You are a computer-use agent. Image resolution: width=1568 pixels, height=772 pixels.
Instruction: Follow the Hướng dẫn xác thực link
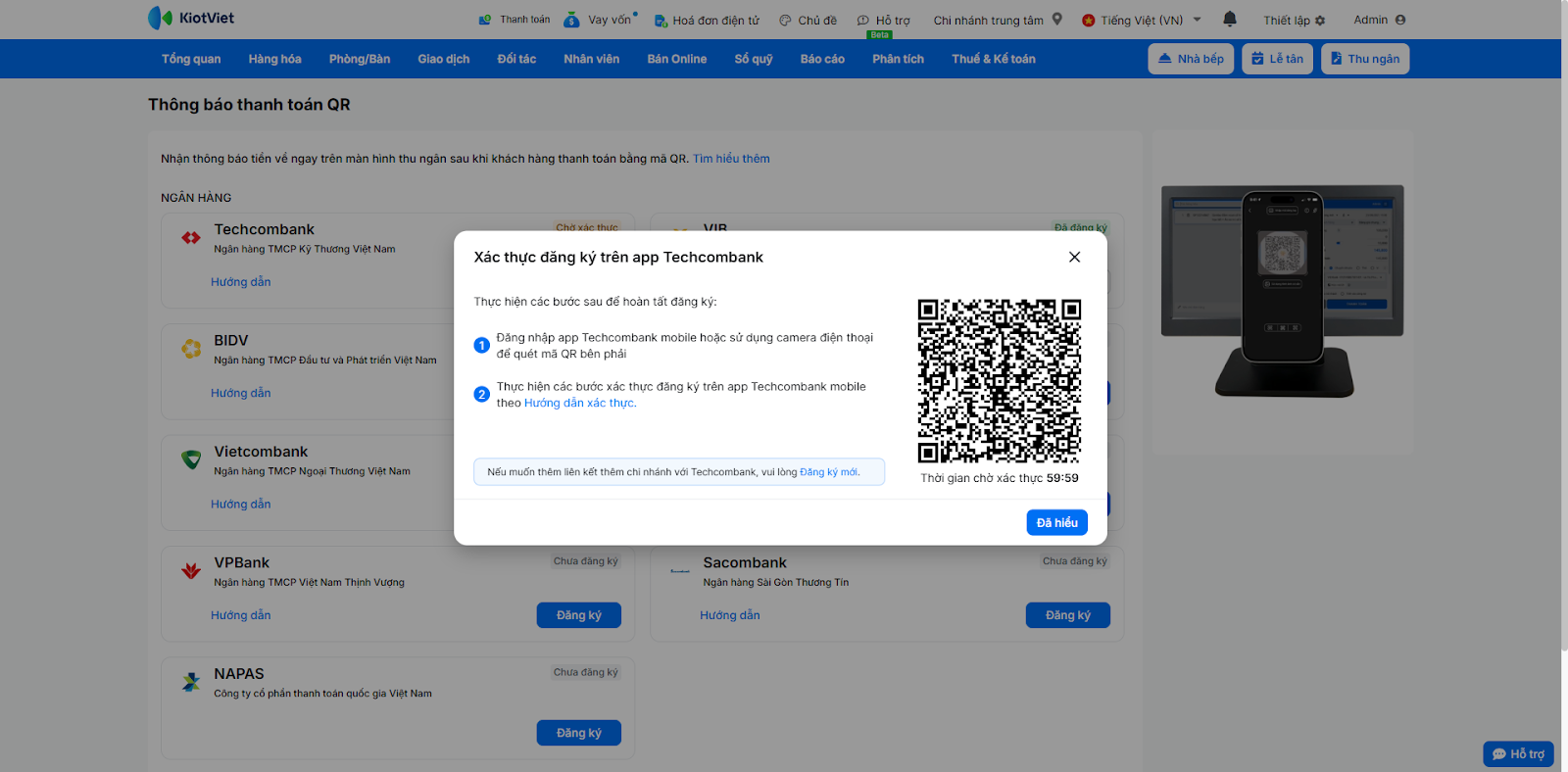click(x=580, y=403)
